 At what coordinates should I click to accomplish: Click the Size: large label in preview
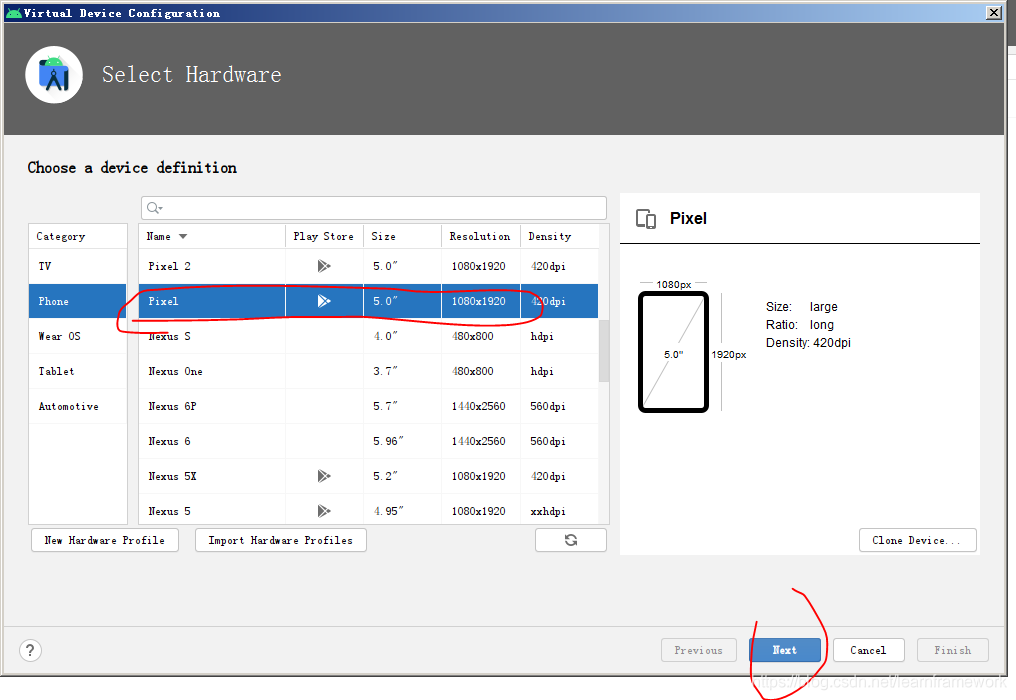802,307
